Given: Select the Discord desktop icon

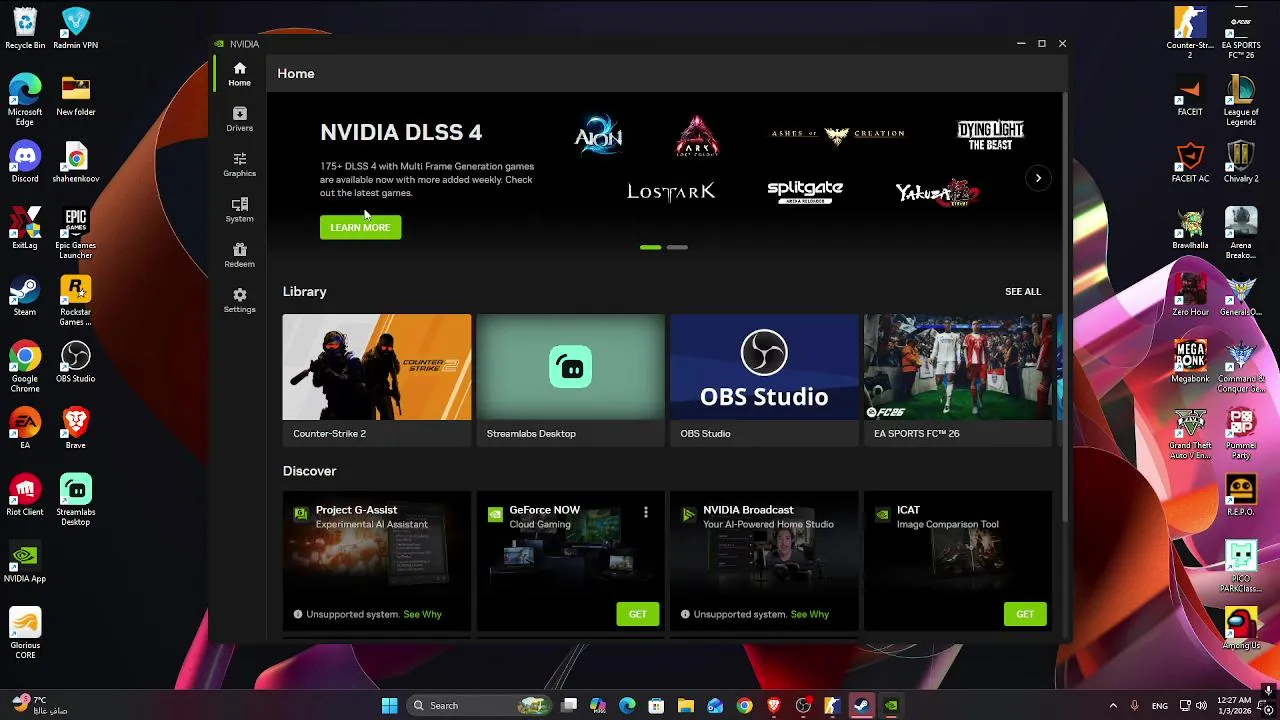Looking at the screenshot, I should click(25, 162).
